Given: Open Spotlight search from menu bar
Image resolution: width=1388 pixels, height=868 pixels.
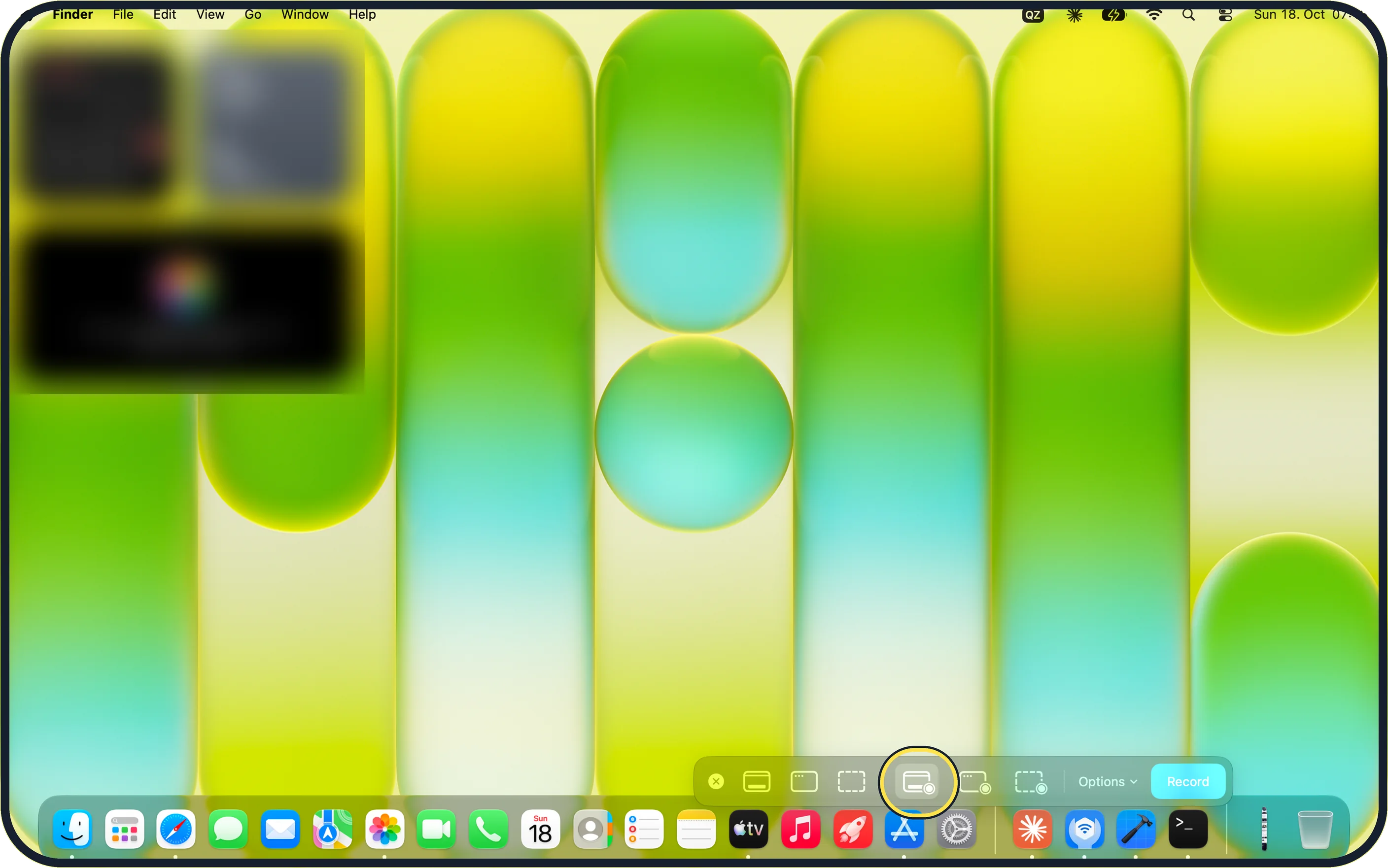Looking at the screenshot, I should (x=1188, y=15).
